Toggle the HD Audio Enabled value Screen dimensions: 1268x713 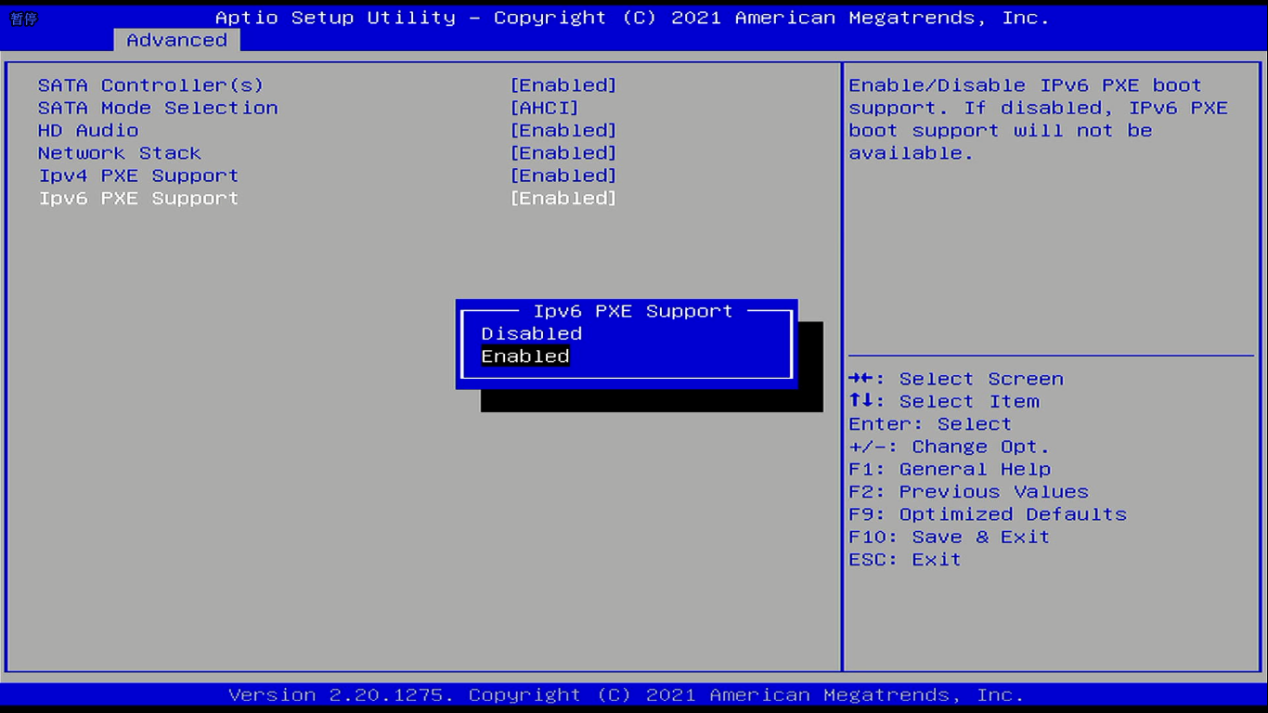pyautogui.click(x=563, y=131)
